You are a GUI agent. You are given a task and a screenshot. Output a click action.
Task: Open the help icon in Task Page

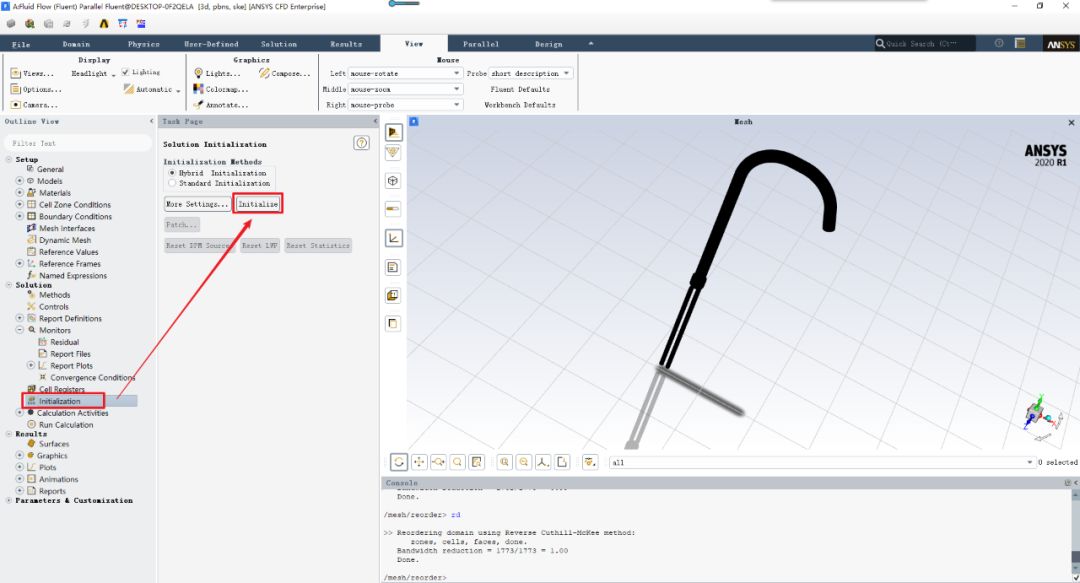[x=362, y=143]
